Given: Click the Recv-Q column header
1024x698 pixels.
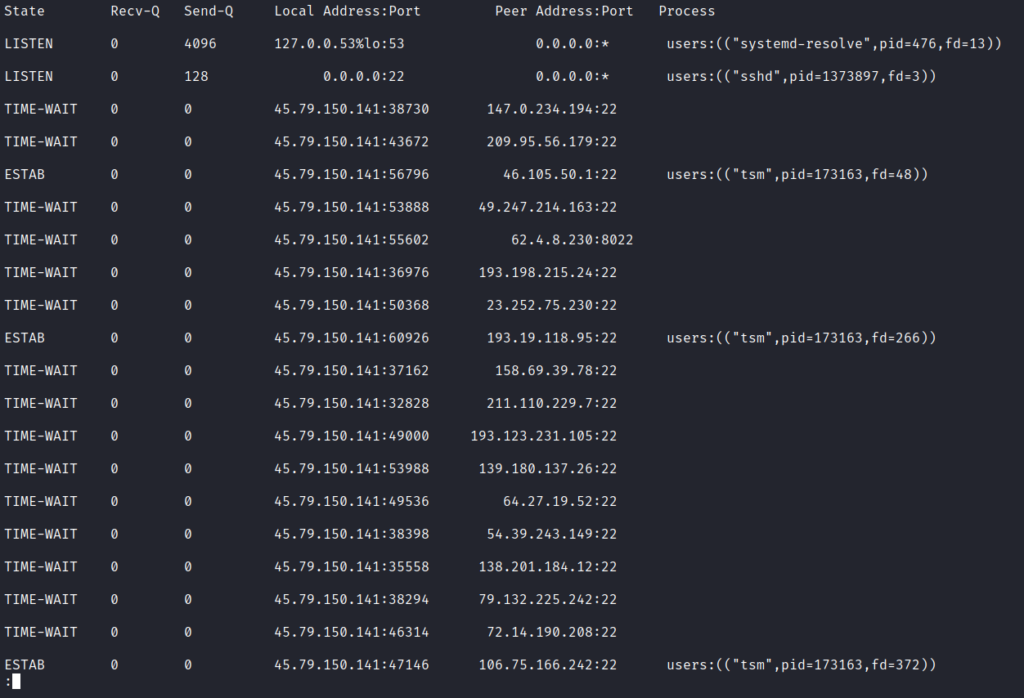Looking at the screenshot, I should [x=135, y=11].
